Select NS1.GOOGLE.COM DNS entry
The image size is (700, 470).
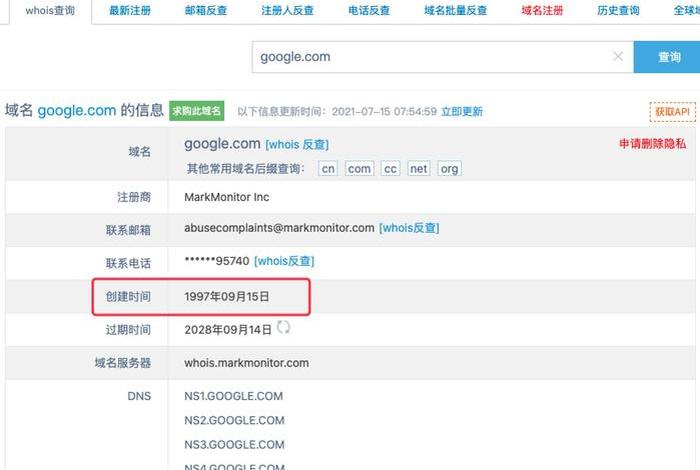[233, 396]
